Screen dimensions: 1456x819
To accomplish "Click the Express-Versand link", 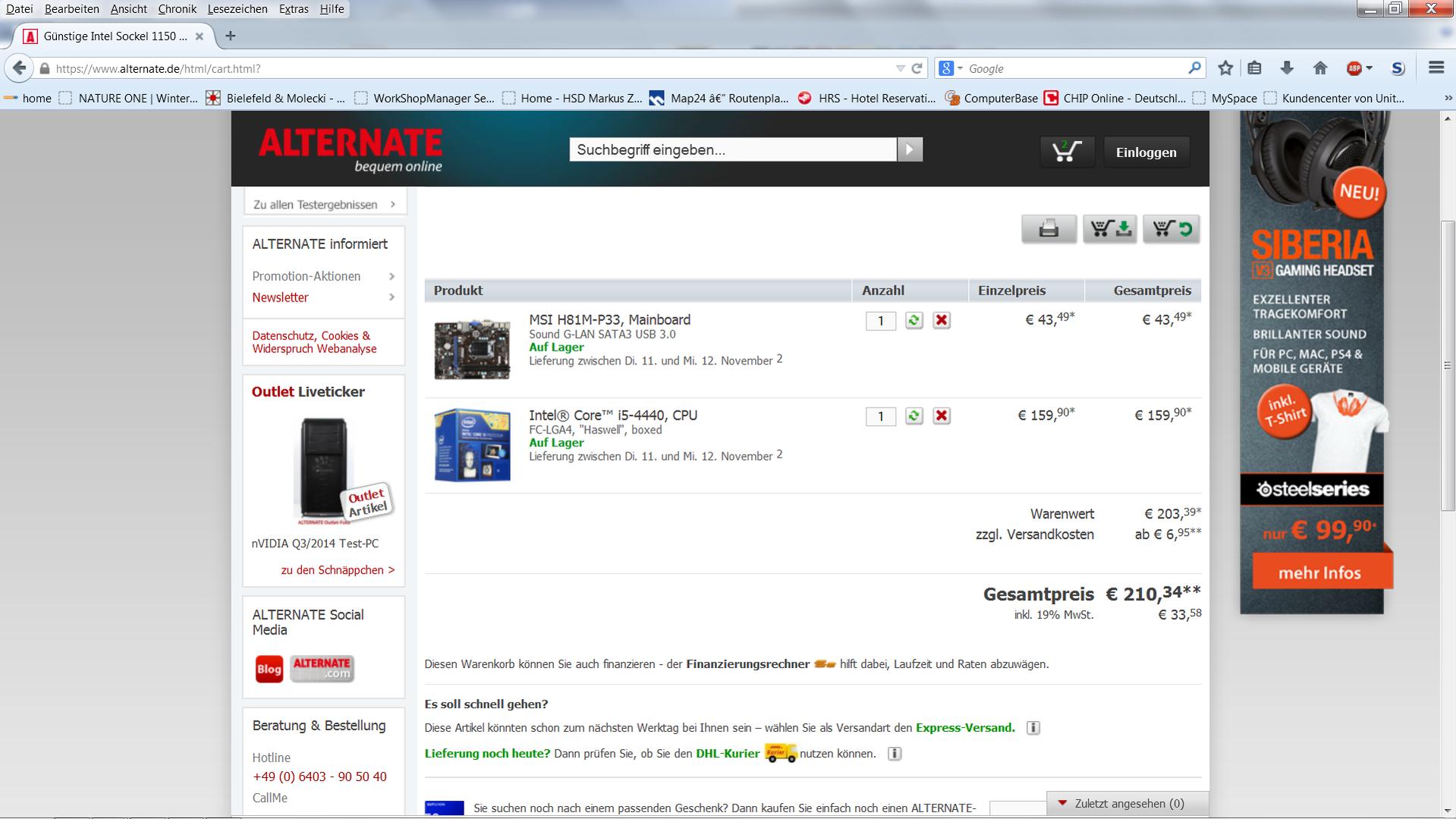I will pyautogui.click(x=965, y=728).
